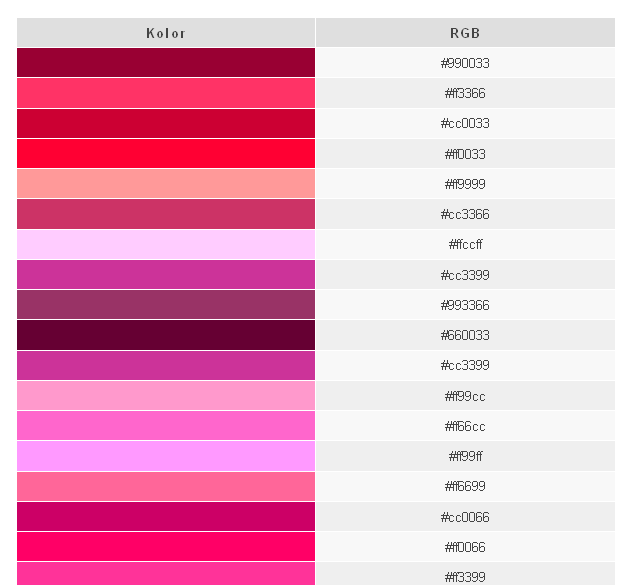Select the #cc0066 magenta swatch
This screenshot has height=585, width=622.
166,517
